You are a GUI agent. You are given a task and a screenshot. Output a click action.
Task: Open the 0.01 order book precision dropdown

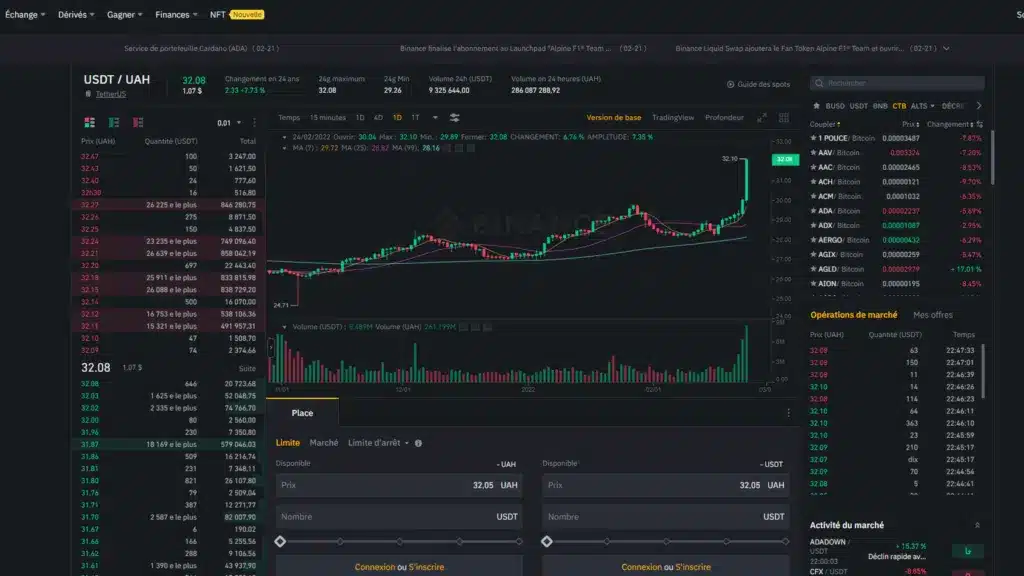click(229, 123)
